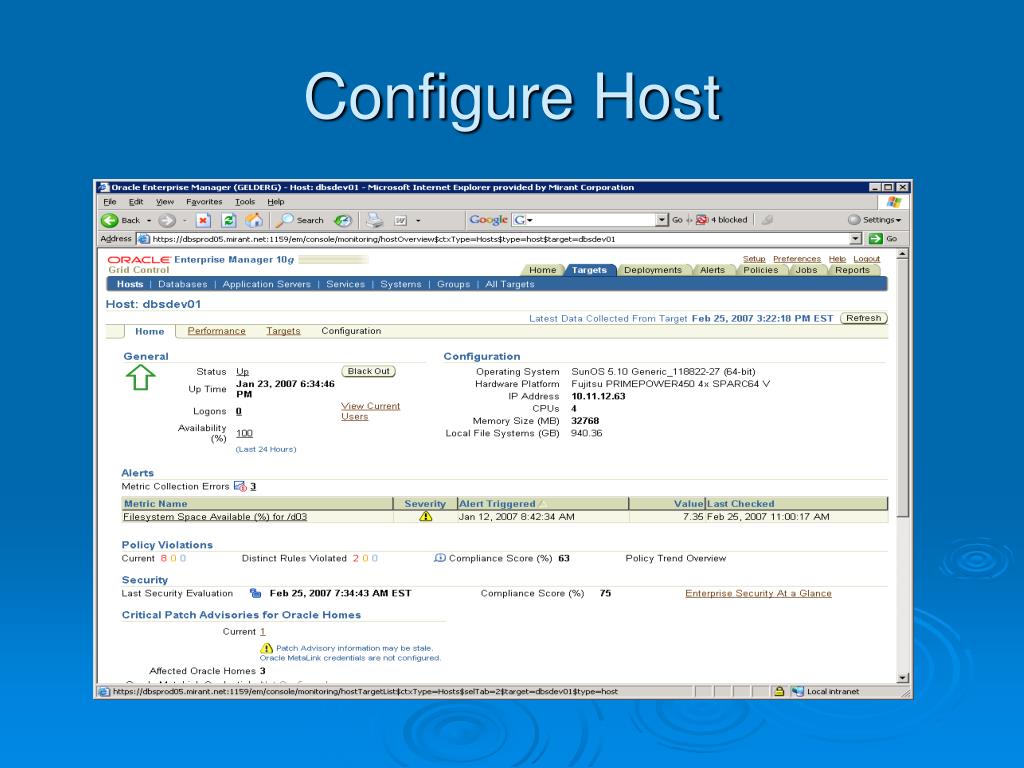Open the Performance sub-tab
Screen dimensions: 1024x768
216,331
